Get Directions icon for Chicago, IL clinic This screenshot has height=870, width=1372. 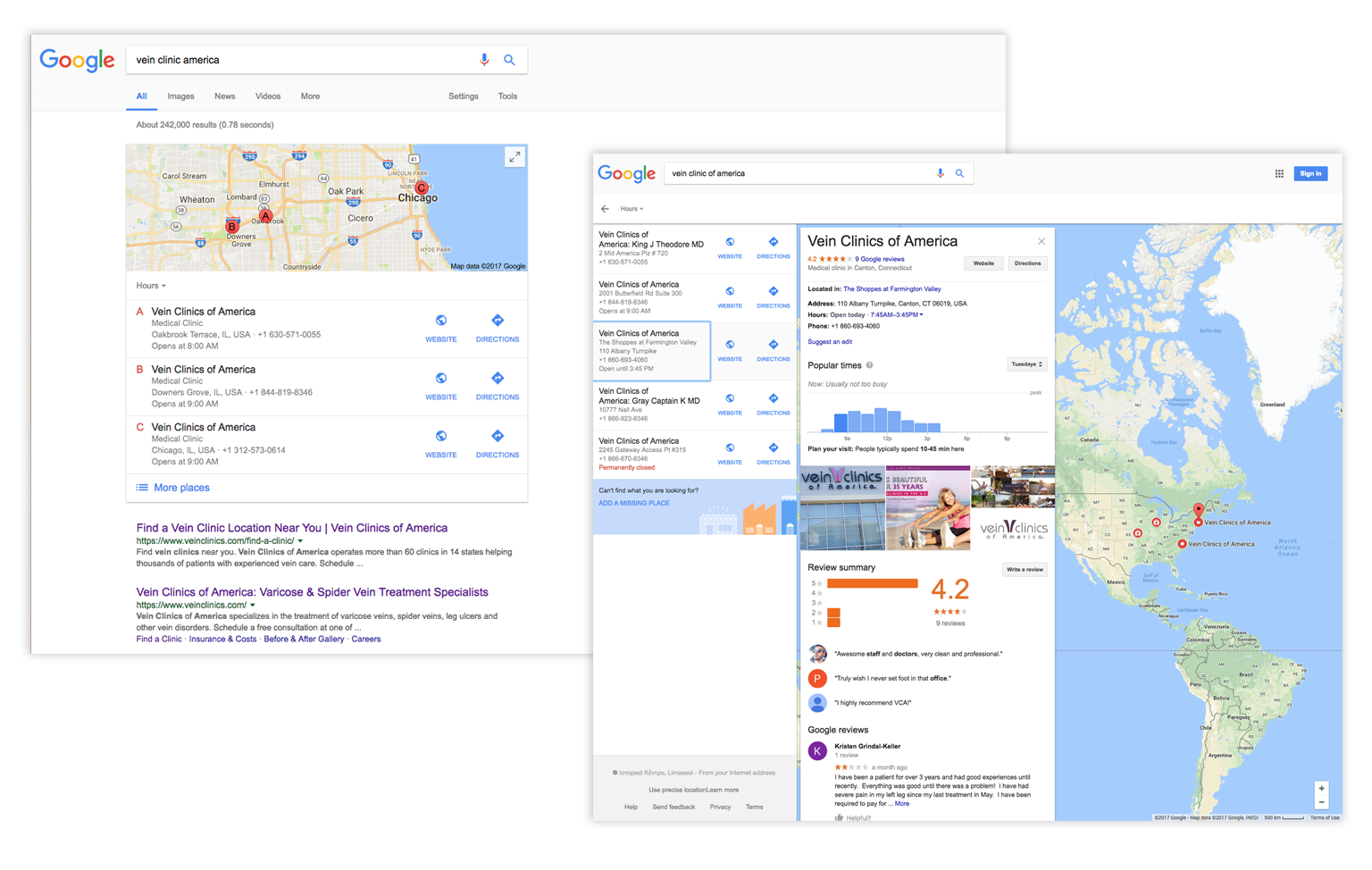[498, 437]
